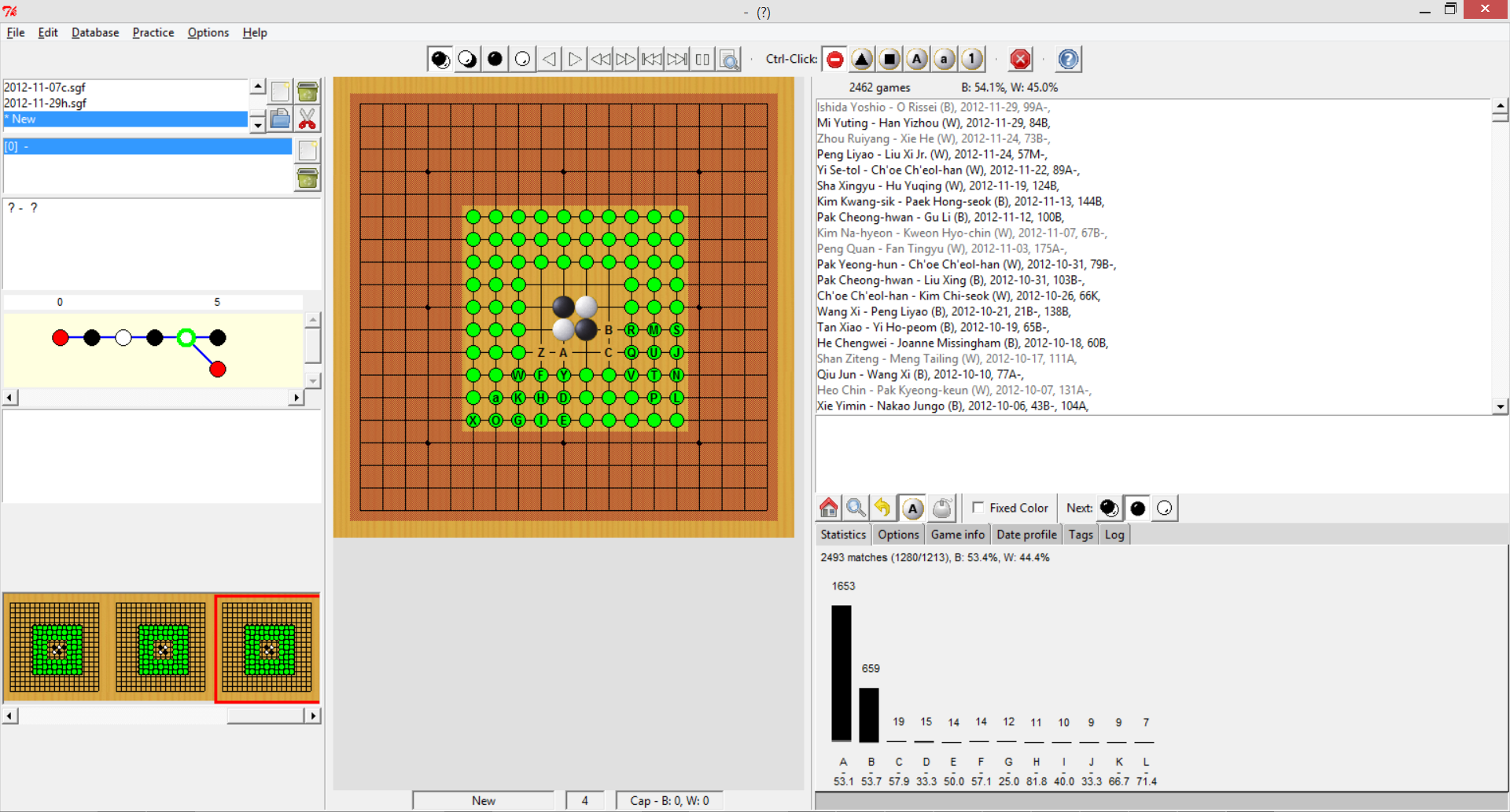Click the game list scrollbar down arrow
Screen dimensions: 1510x812
pos(1500,406)
